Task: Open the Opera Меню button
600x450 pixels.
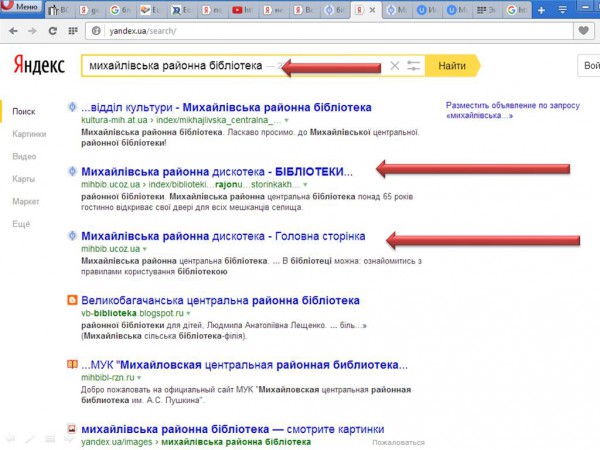Action: tap(21, 7)
